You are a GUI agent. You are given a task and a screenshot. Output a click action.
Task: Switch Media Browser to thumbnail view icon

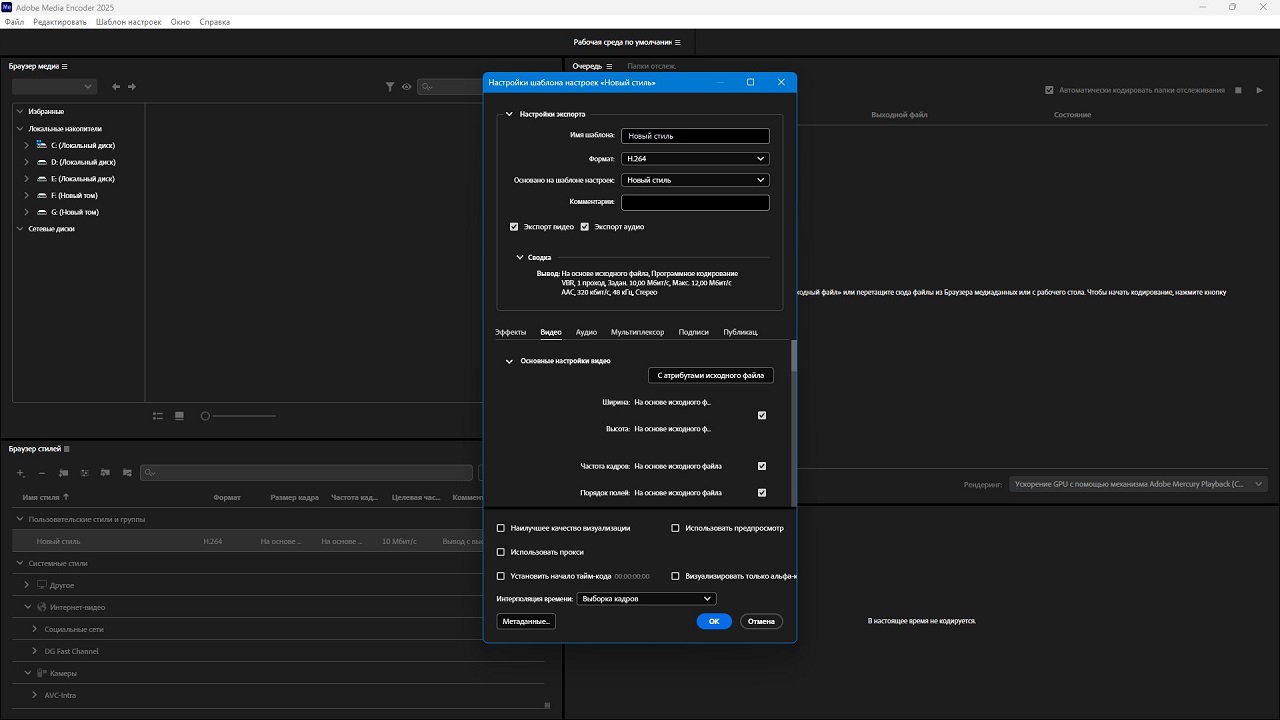tap(179, 416)
